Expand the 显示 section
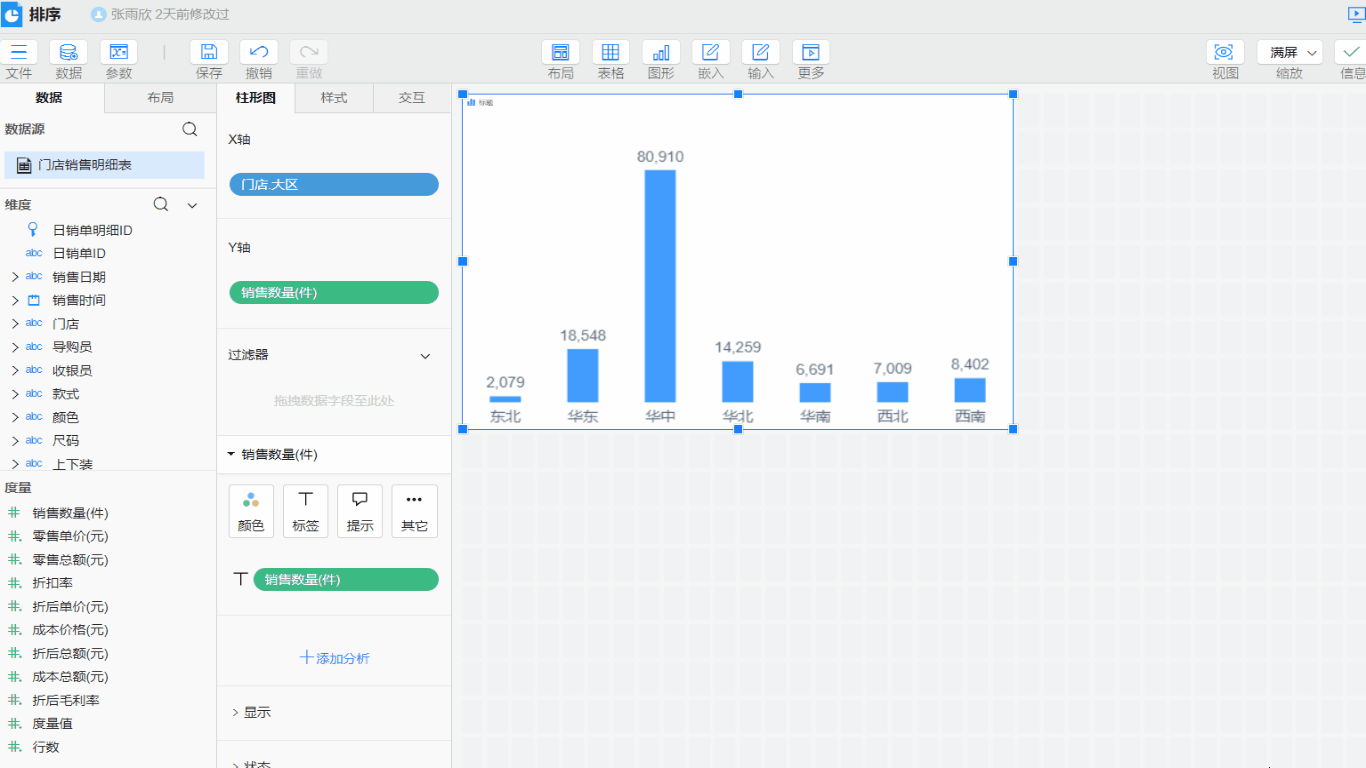Viewport: 1366px width, 768px height. click(235, 713)
